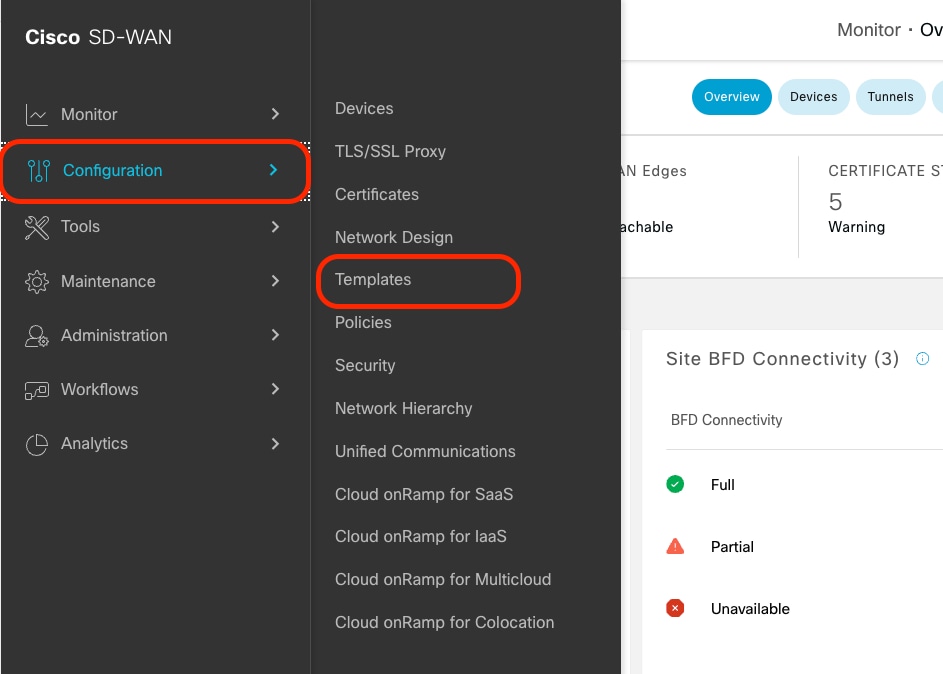Open Network Hierarchy submenu entry

404,409
